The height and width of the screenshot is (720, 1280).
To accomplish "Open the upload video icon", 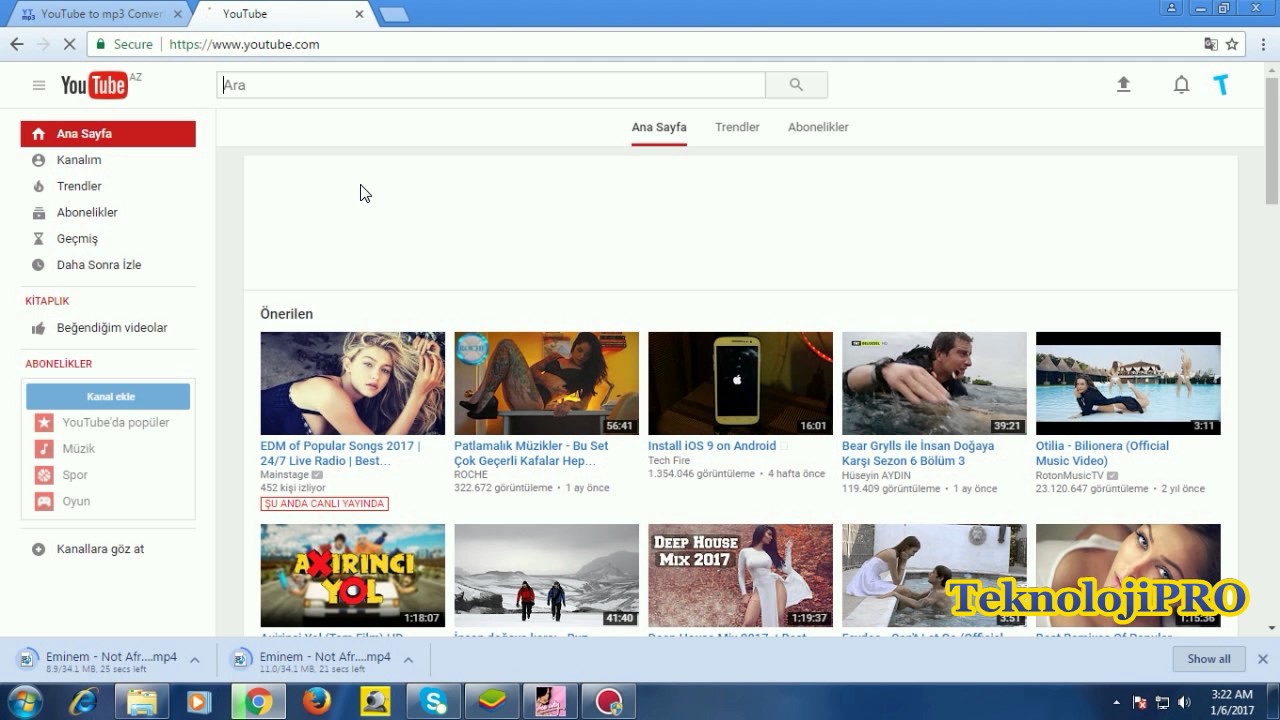I will coord(1123,85).
